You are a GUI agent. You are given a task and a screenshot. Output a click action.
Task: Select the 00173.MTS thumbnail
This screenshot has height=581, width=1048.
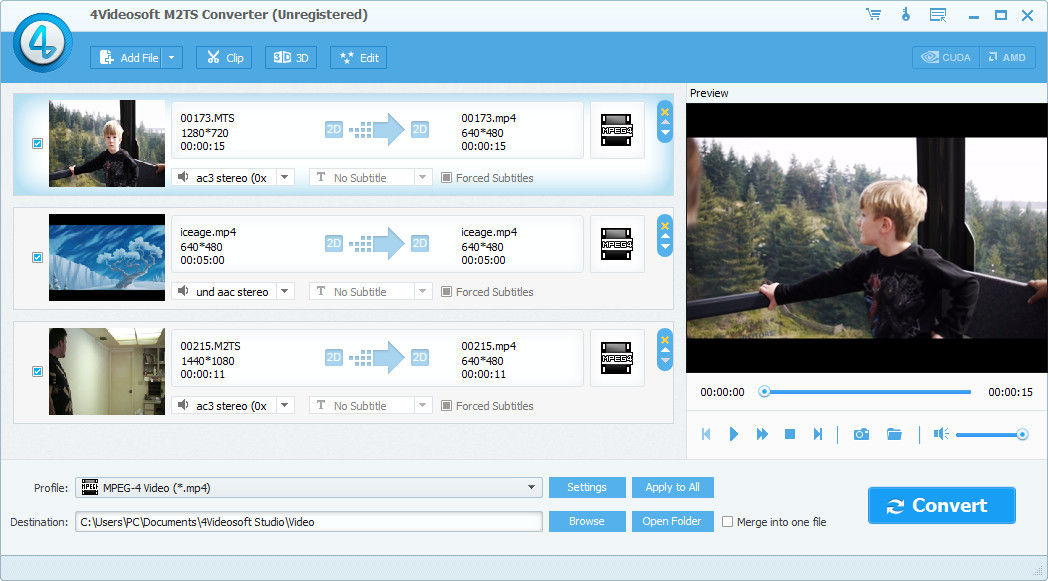pos(107,144)
